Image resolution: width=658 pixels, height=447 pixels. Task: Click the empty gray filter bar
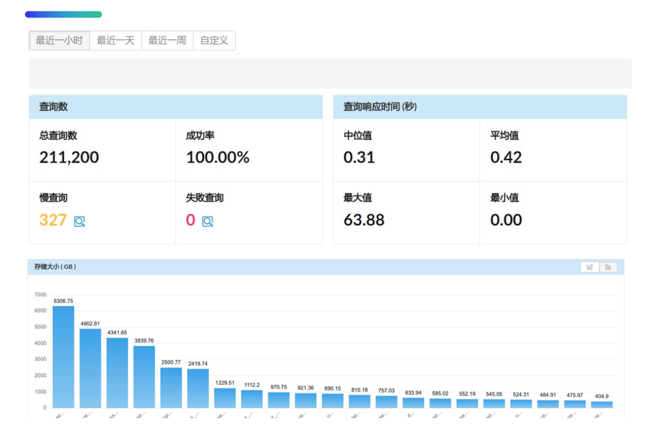(x=330, y=73)
